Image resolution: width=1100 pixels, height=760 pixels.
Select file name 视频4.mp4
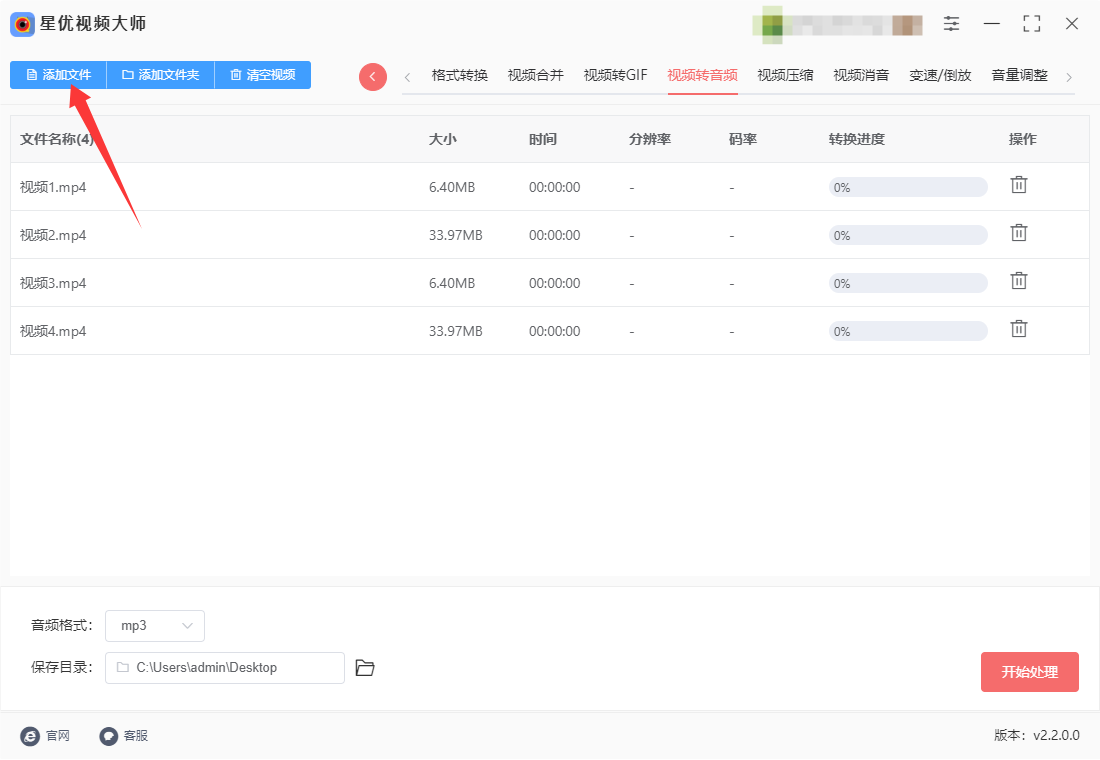(53, 331)
